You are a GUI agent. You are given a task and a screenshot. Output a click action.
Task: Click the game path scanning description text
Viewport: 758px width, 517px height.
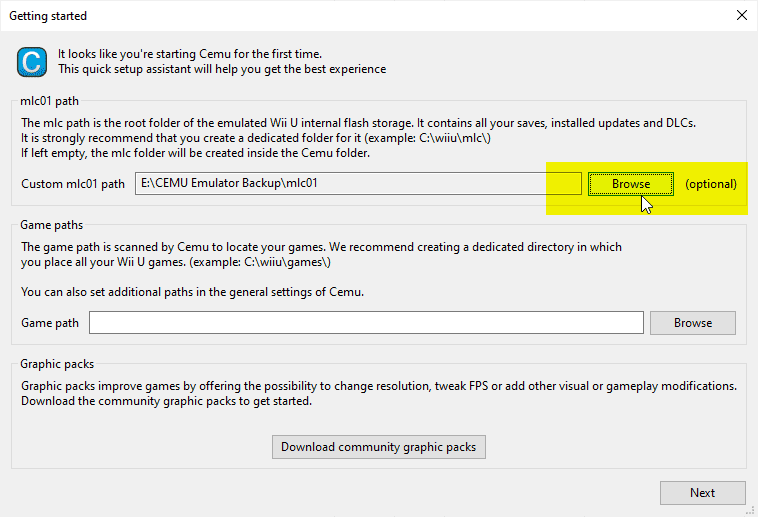pyautogui.click(x=321, y=254)
